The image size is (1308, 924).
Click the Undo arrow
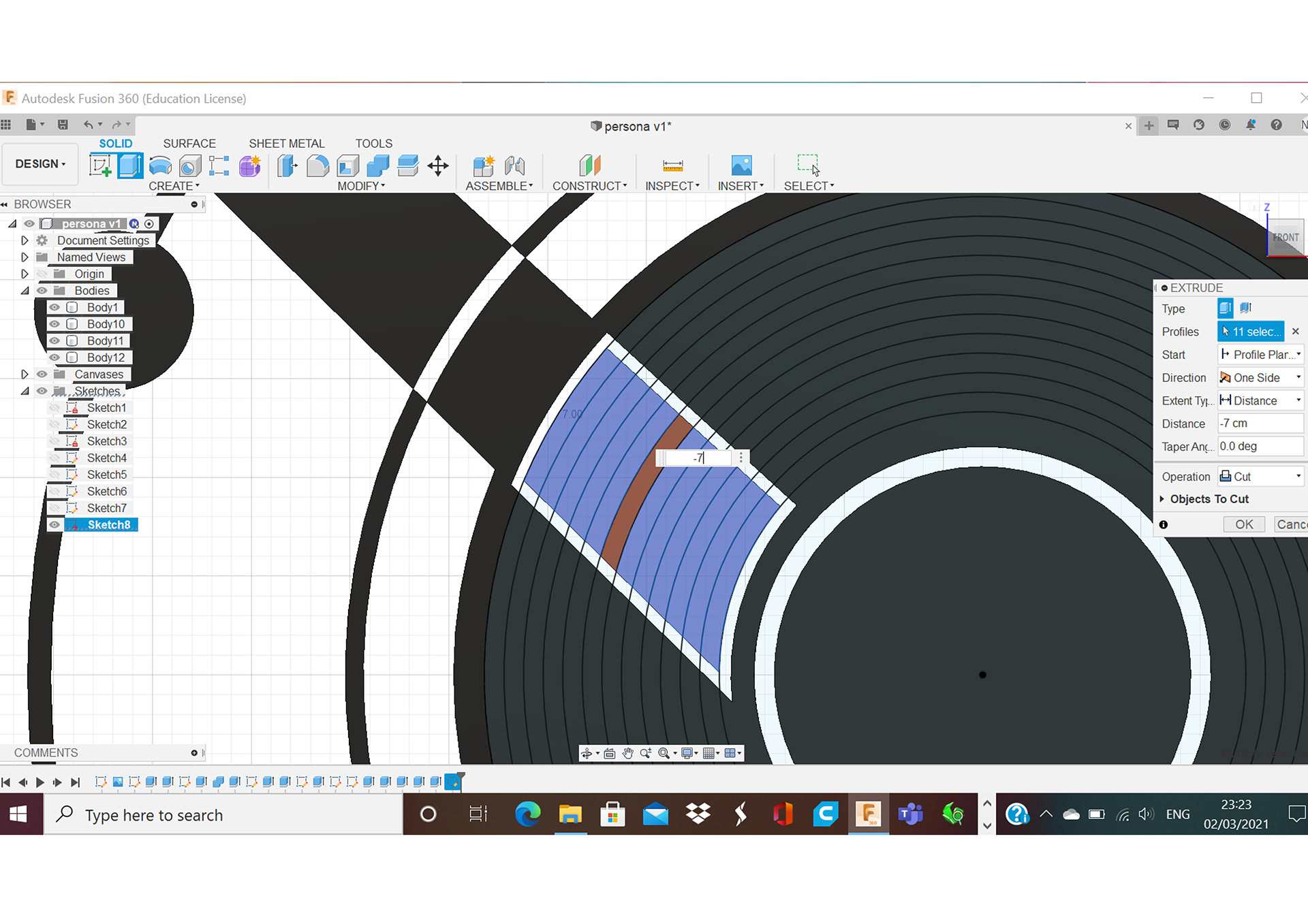click(x=88, y=125)
